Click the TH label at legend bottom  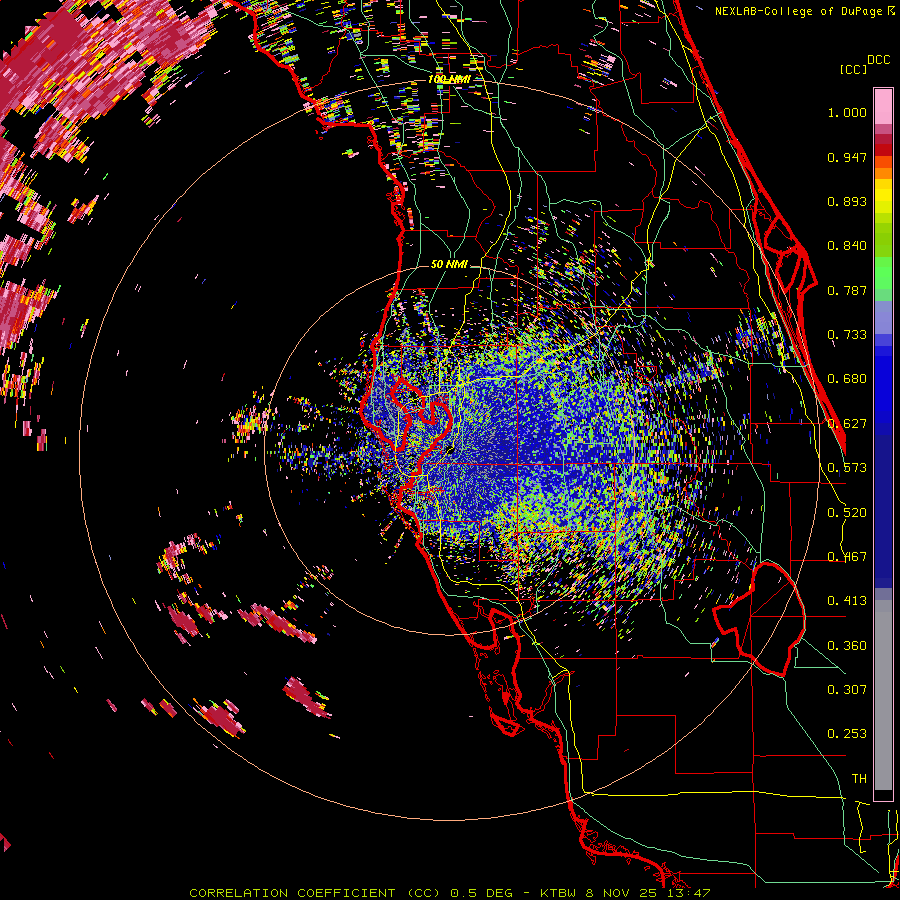(859, 779)
